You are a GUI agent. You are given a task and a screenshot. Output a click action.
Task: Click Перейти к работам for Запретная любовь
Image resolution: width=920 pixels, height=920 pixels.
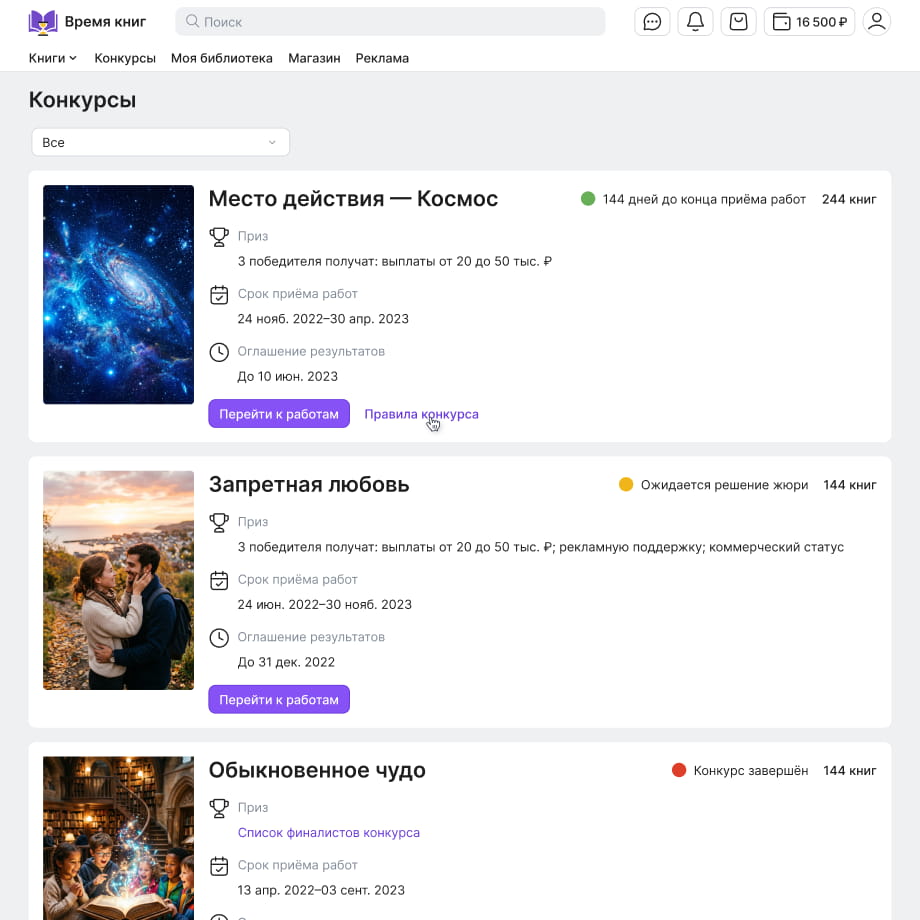(x=279, y=699)
